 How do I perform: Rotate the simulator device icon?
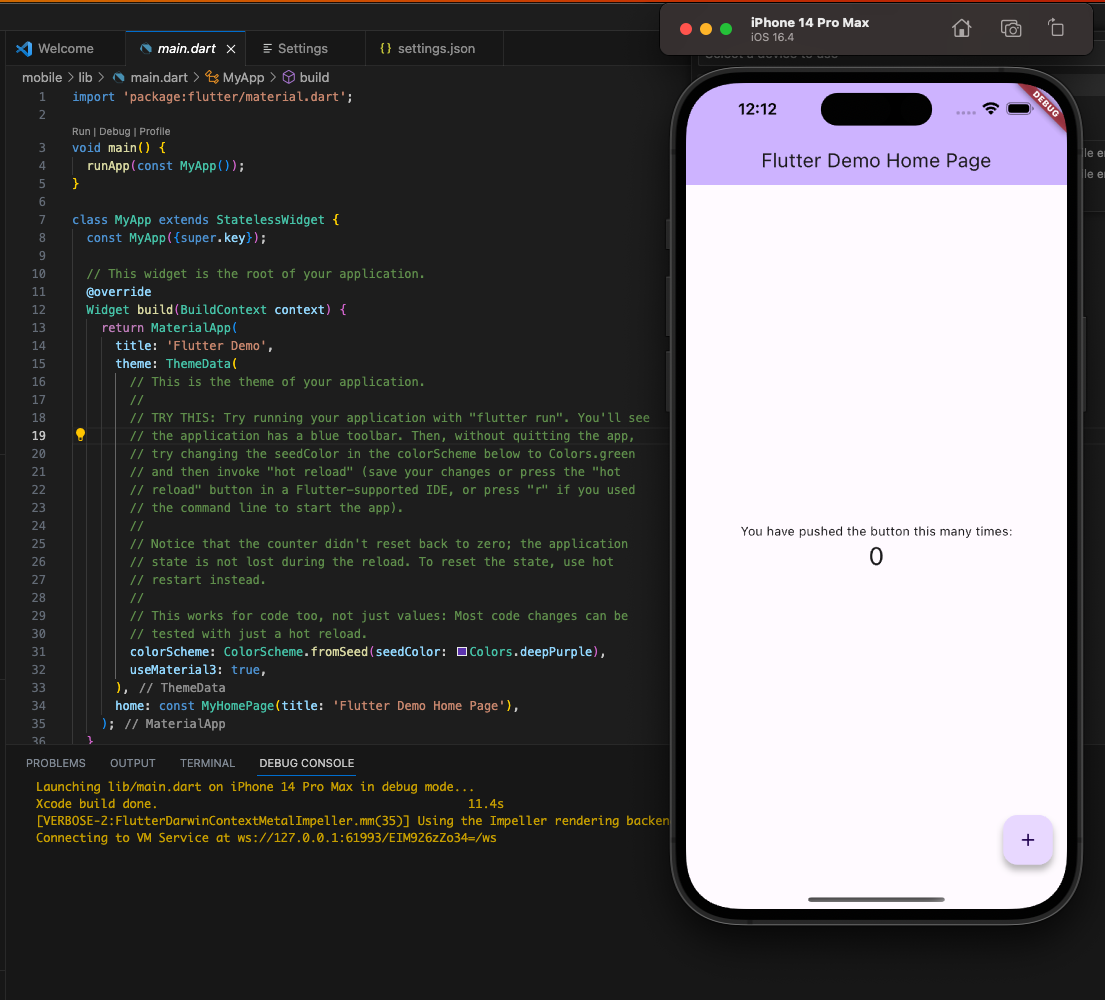point(1056,28)
